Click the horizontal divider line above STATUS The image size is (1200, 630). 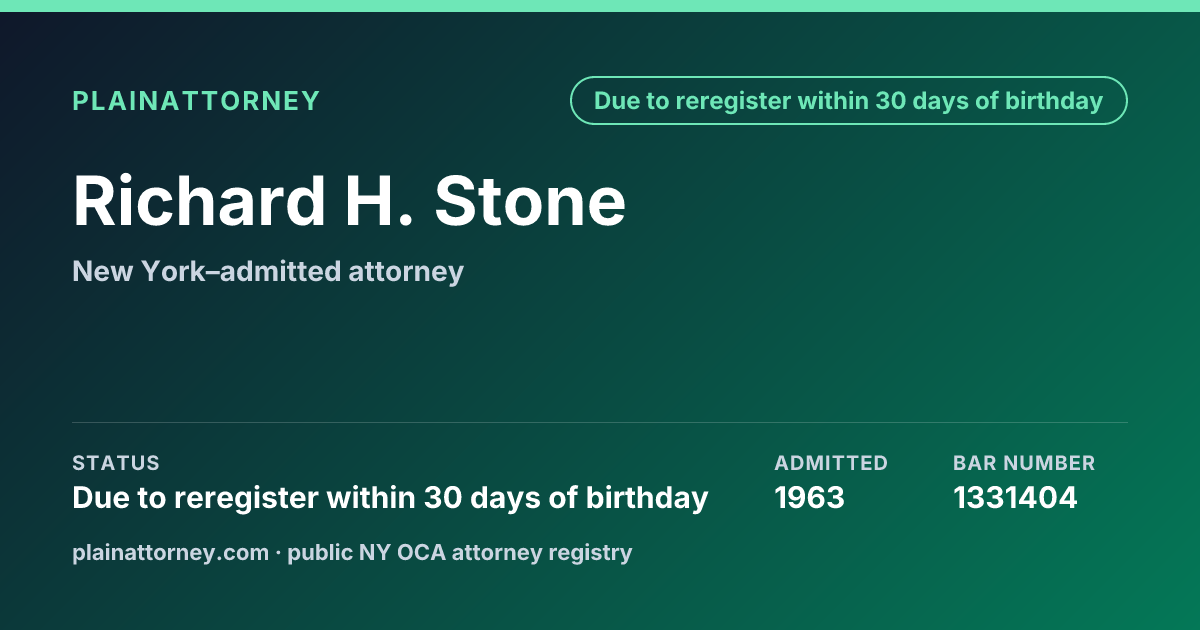[x=600, y=422]
